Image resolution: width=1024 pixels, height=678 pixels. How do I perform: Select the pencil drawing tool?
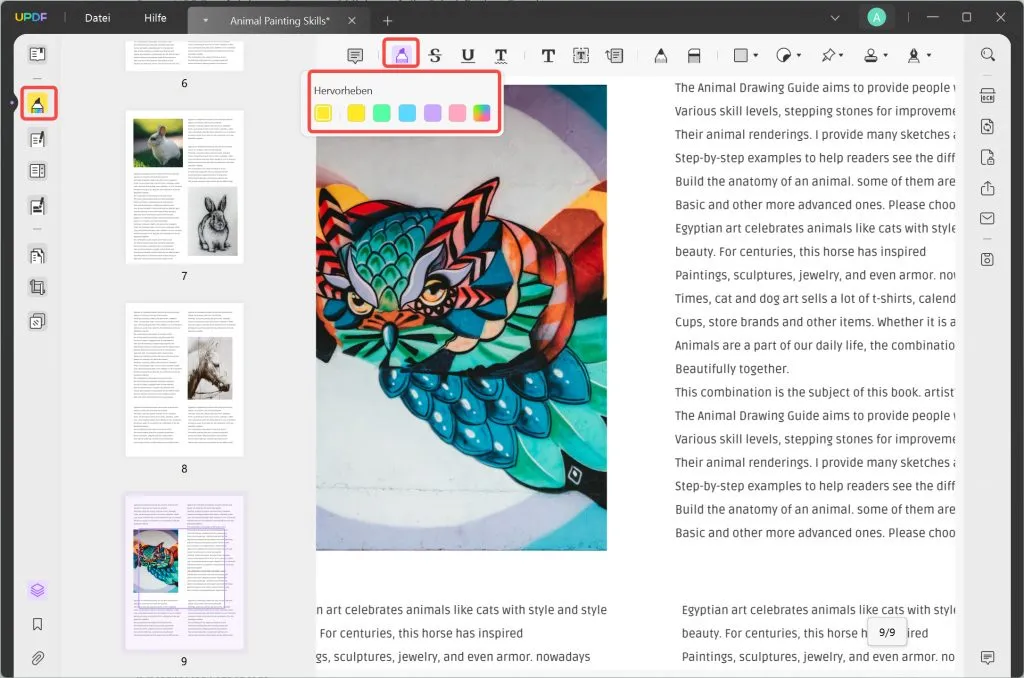pyautogui.click(x=660, y=56)
